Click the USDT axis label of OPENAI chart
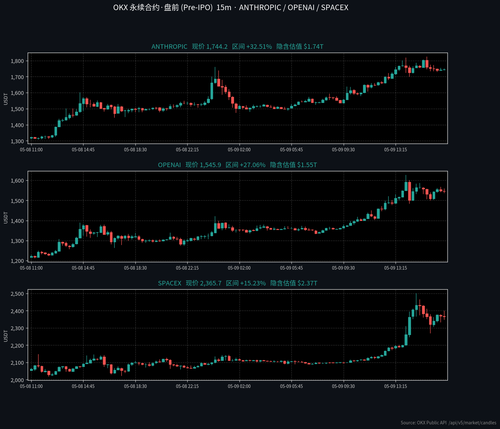This screenshot has width=500, height=429. [x=6, y=217]
